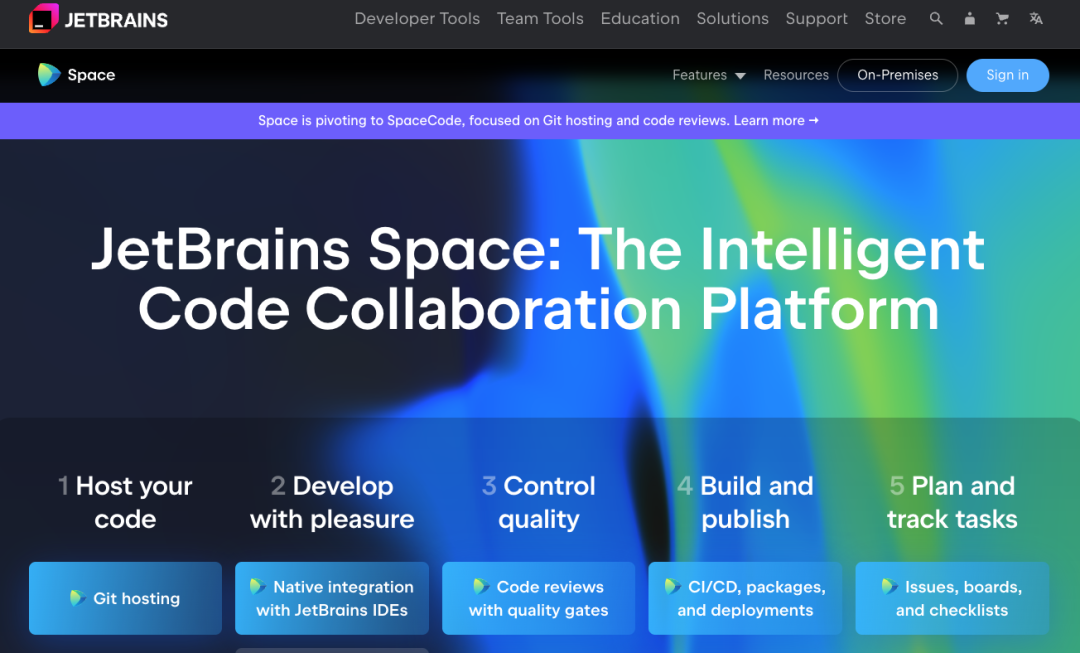Open the site search magnifier icon
Viewport: 1080px width, 653px height.
(935, 19)
